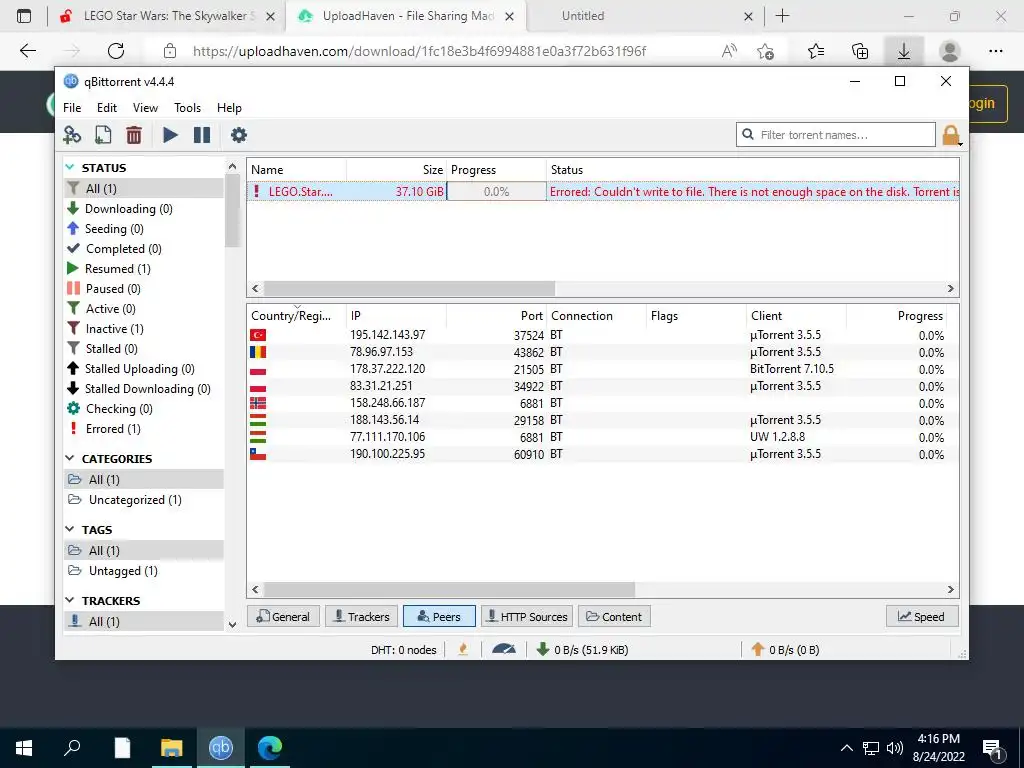Filter by Active (0) status
The height and width of the screenshot is (768, 1024).
144,309
